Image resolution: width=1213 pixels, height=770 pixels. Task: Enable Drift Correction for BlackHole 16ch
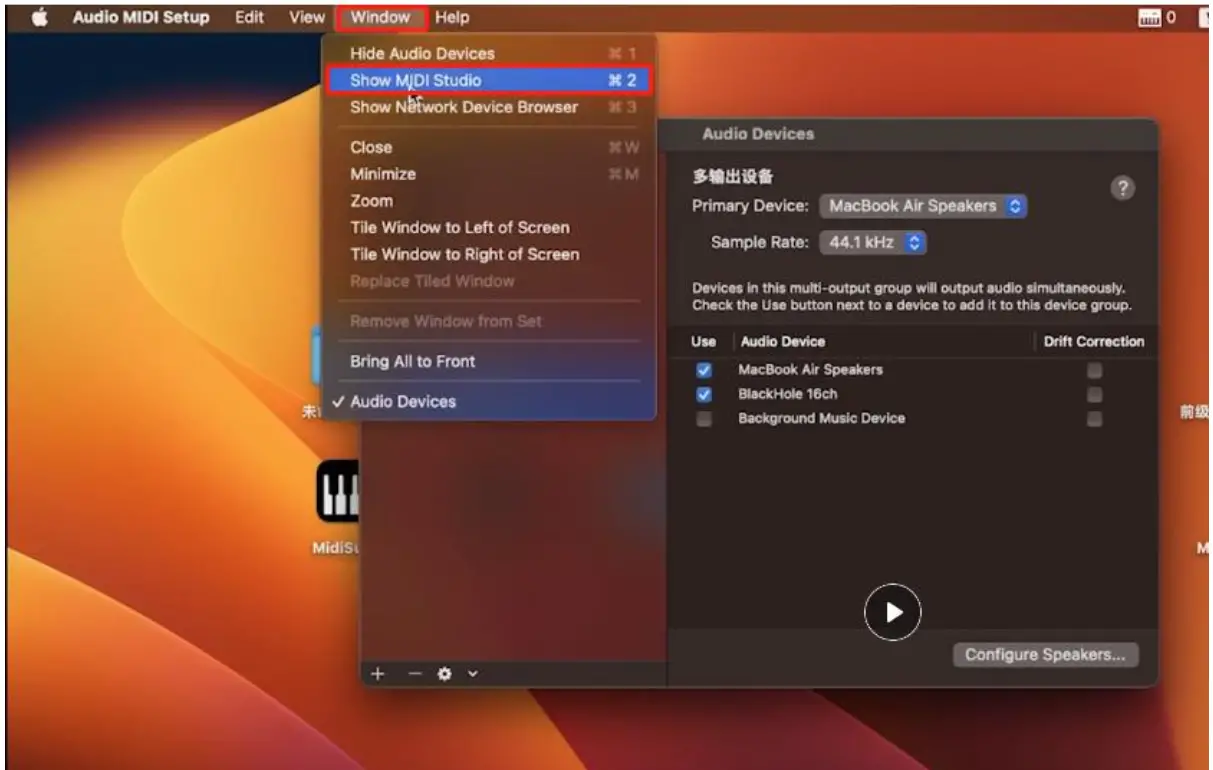pyautogui.click(x=1095, y=394)
